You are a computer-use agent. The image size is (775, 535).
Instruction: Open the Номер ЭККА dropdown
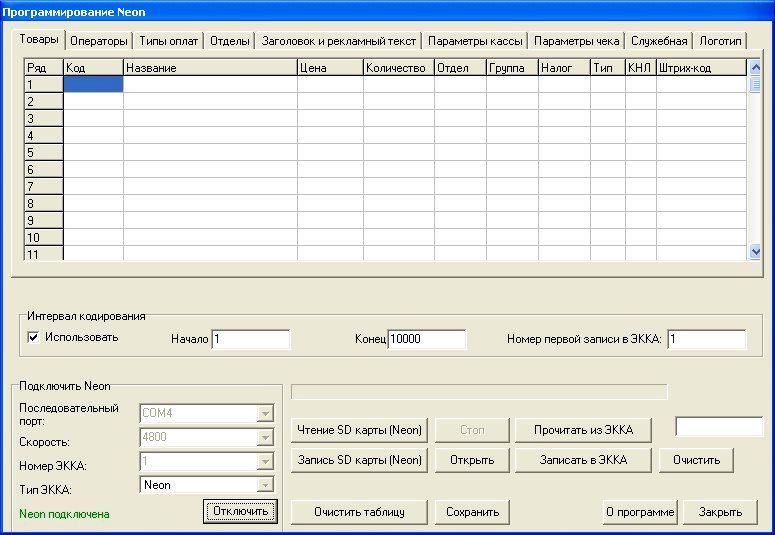265,461
